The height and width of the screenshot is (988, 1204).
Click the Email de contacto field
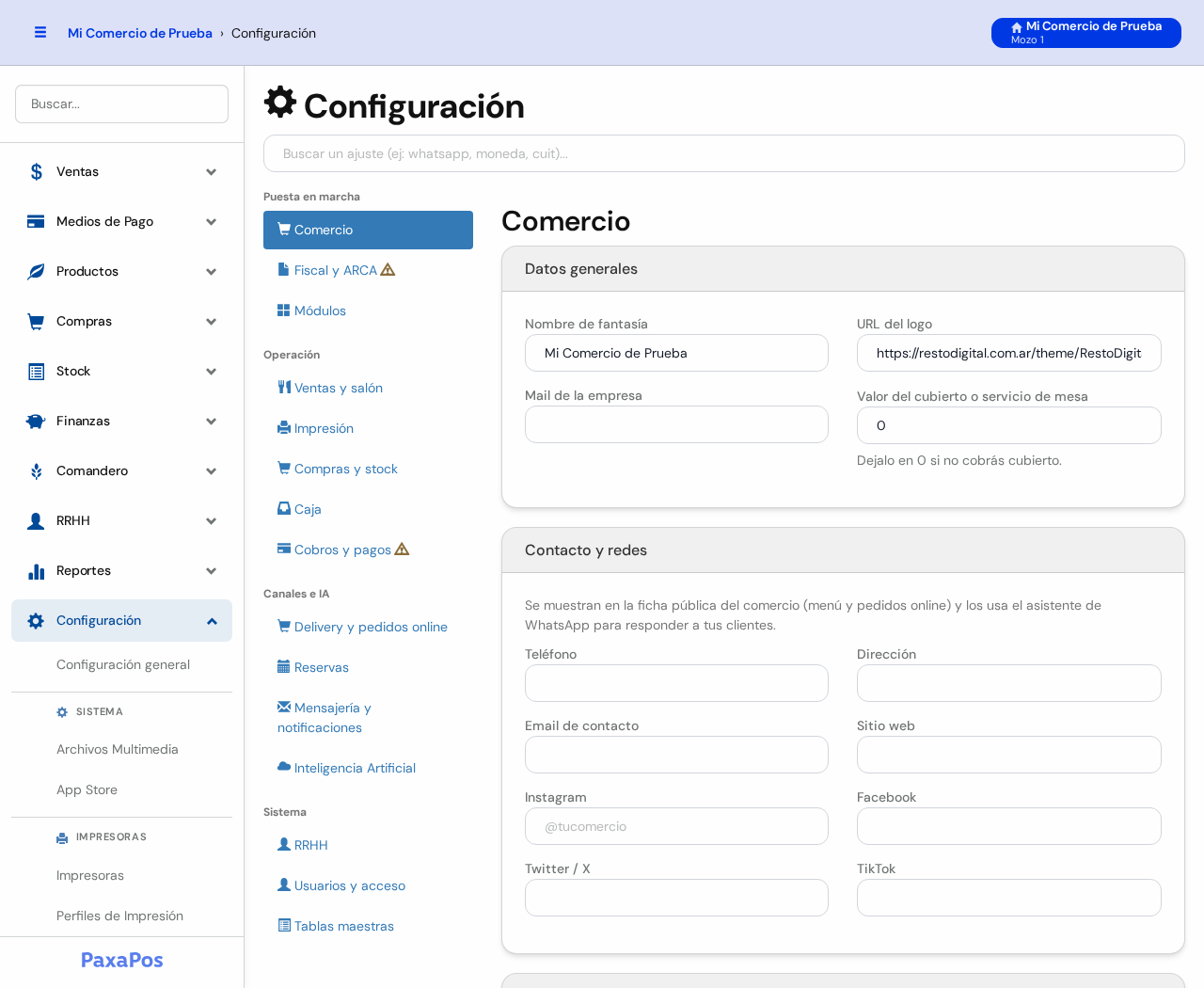tap(676, 755)
